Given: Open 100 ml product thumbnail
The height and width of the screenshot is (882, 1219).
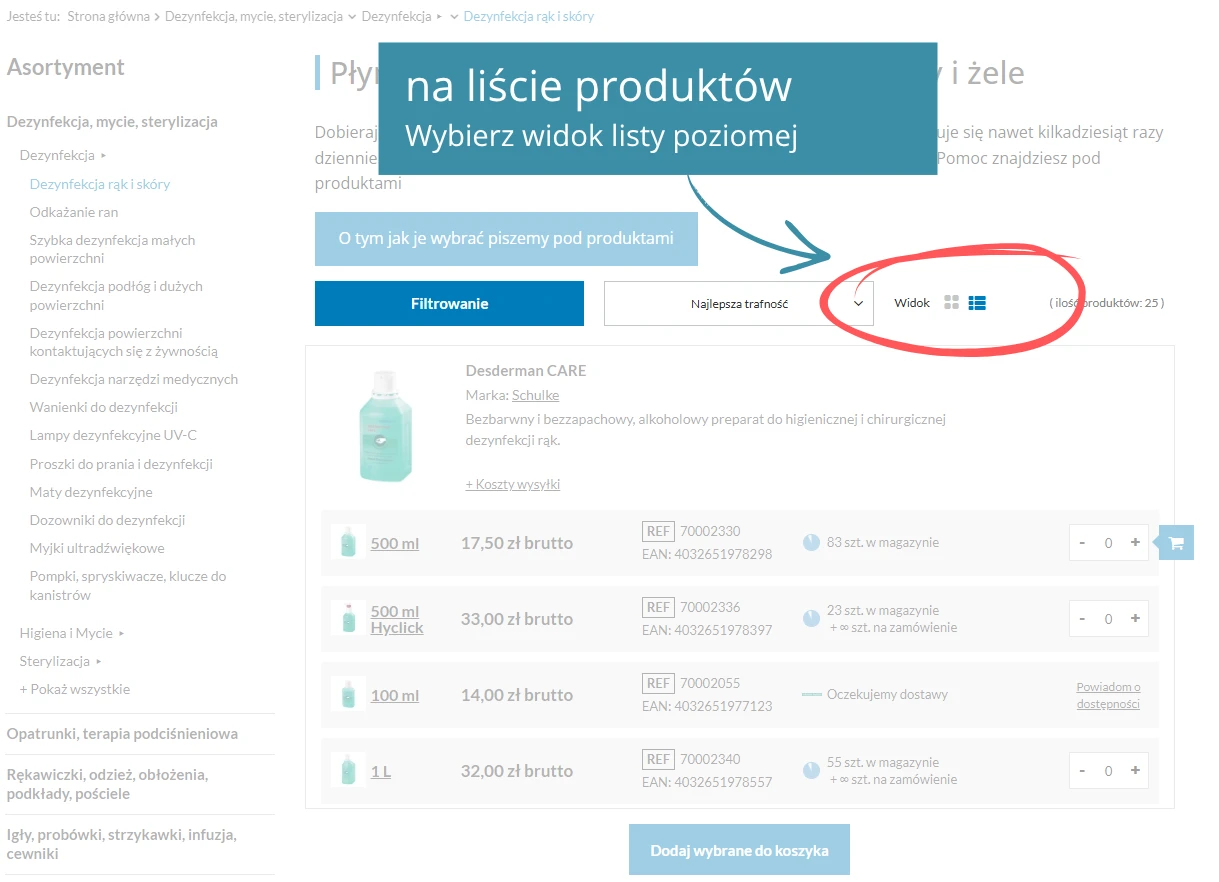Looking at the screenshot, I should (x=348, y=695).
